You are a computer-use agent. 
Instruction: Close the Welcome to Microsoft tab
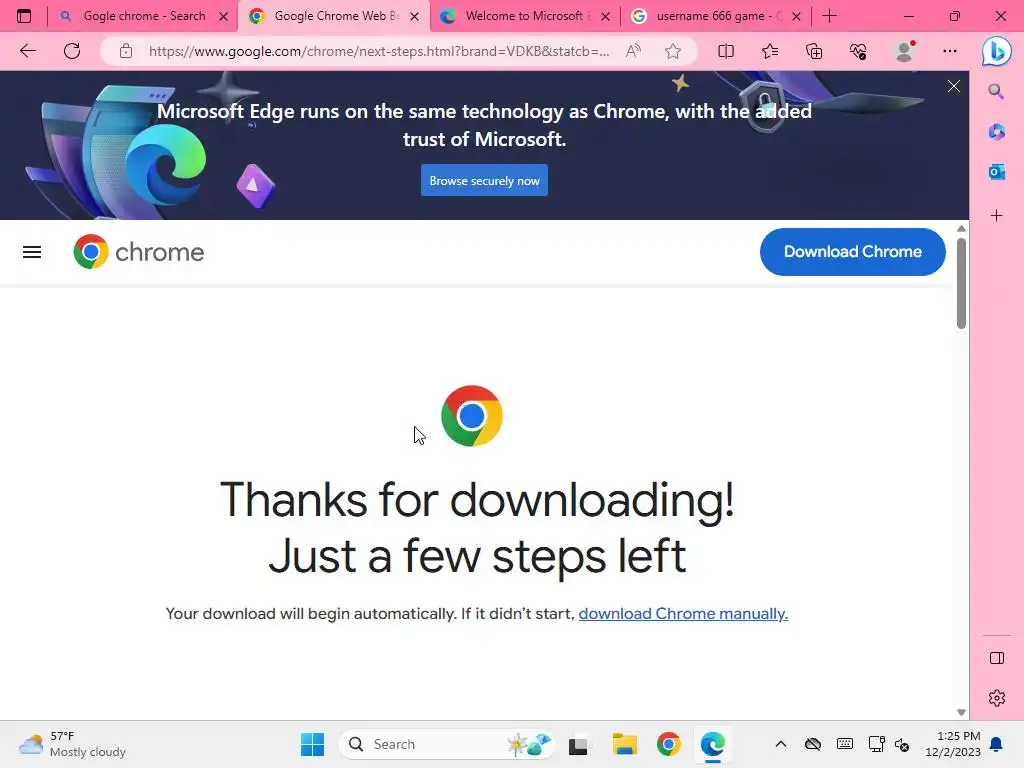(x=605, y=16)
